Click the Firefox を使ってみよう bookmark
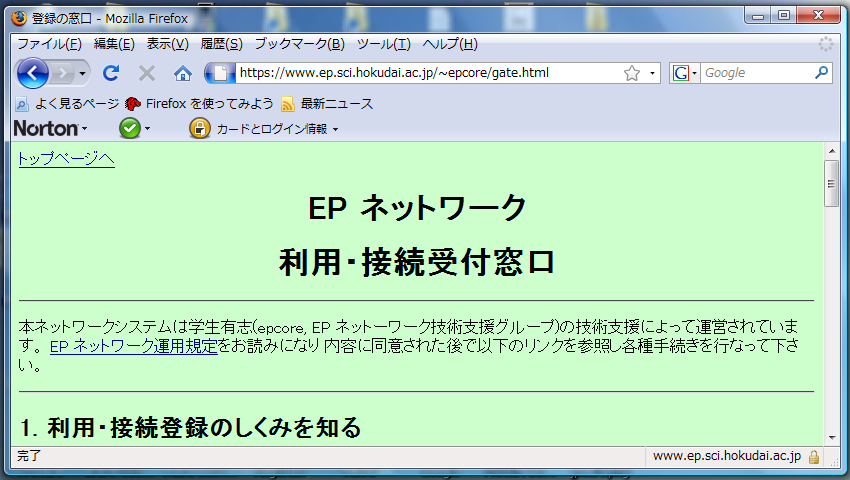 (x=199, y=104)
